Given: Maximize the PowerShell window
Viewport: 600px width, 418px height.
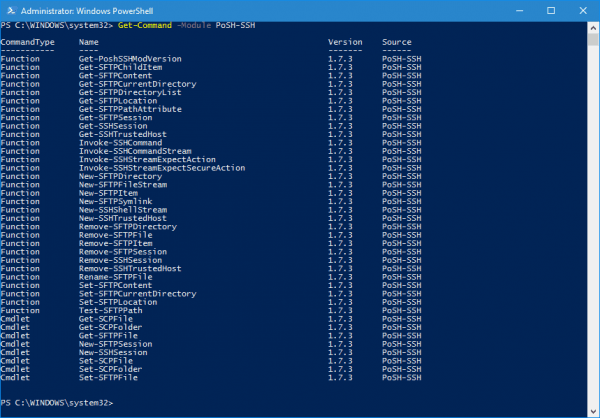Looking at the screenshot, I should pos(551,11).
